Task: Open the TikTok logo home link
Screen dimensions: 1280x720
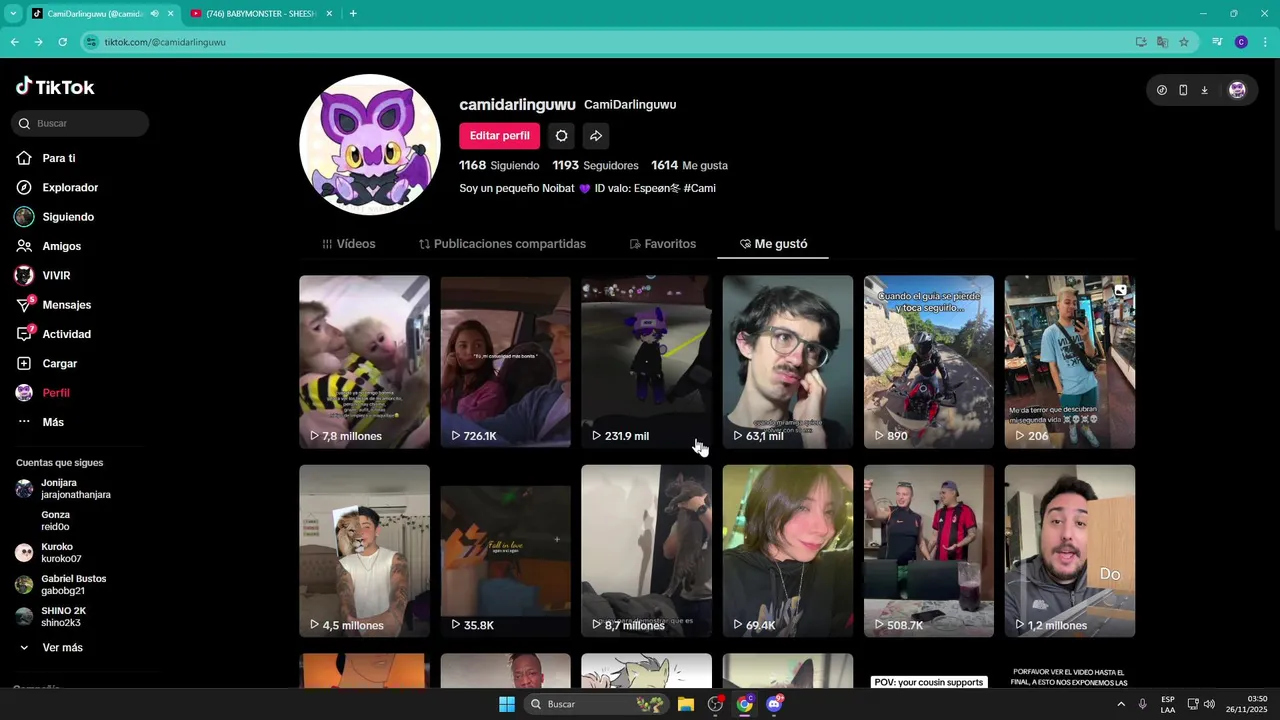Action: pos(55,87)
